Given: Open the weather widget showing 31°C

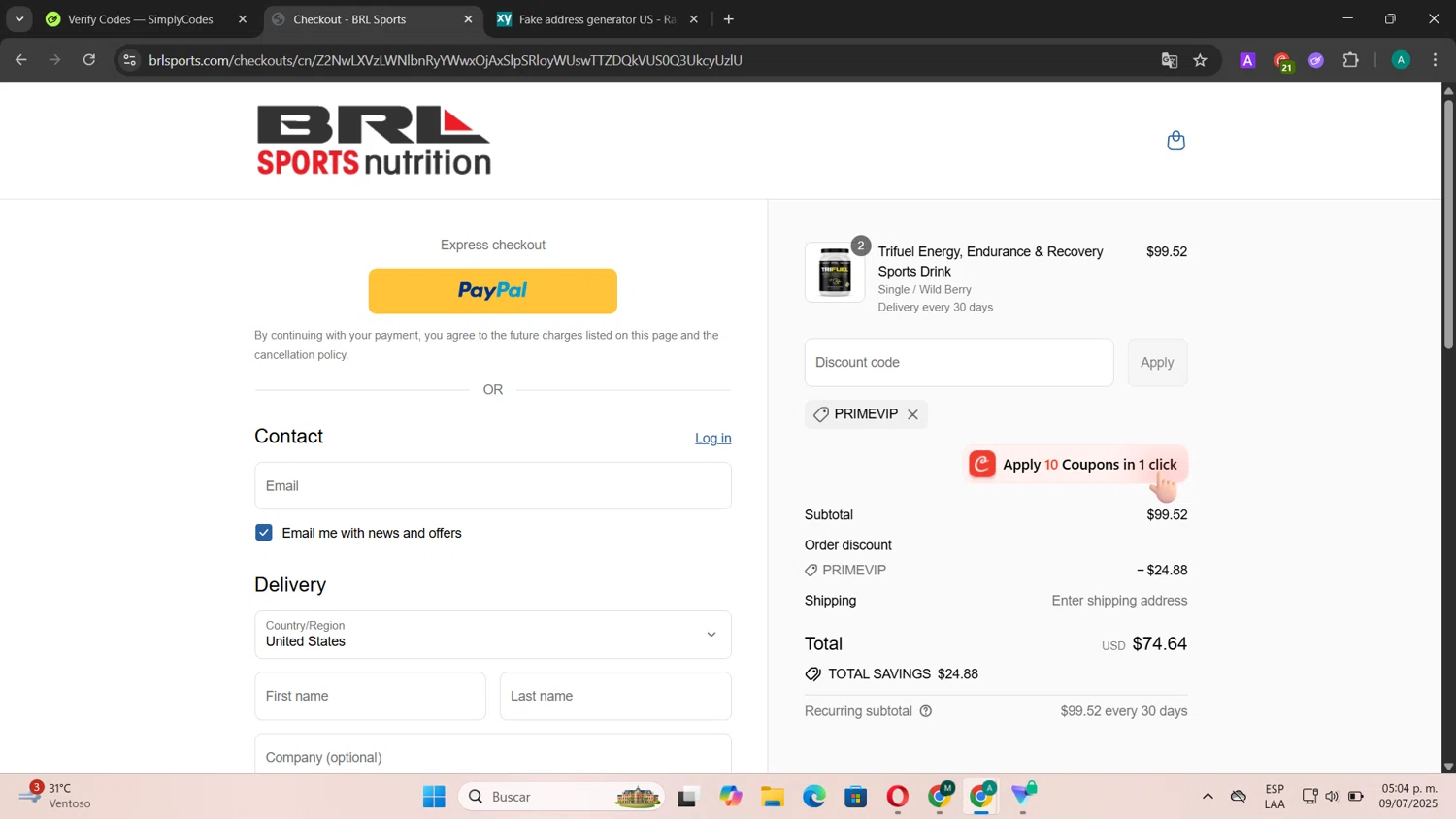Looking at the screenshot, I should (x=56, y=796).
